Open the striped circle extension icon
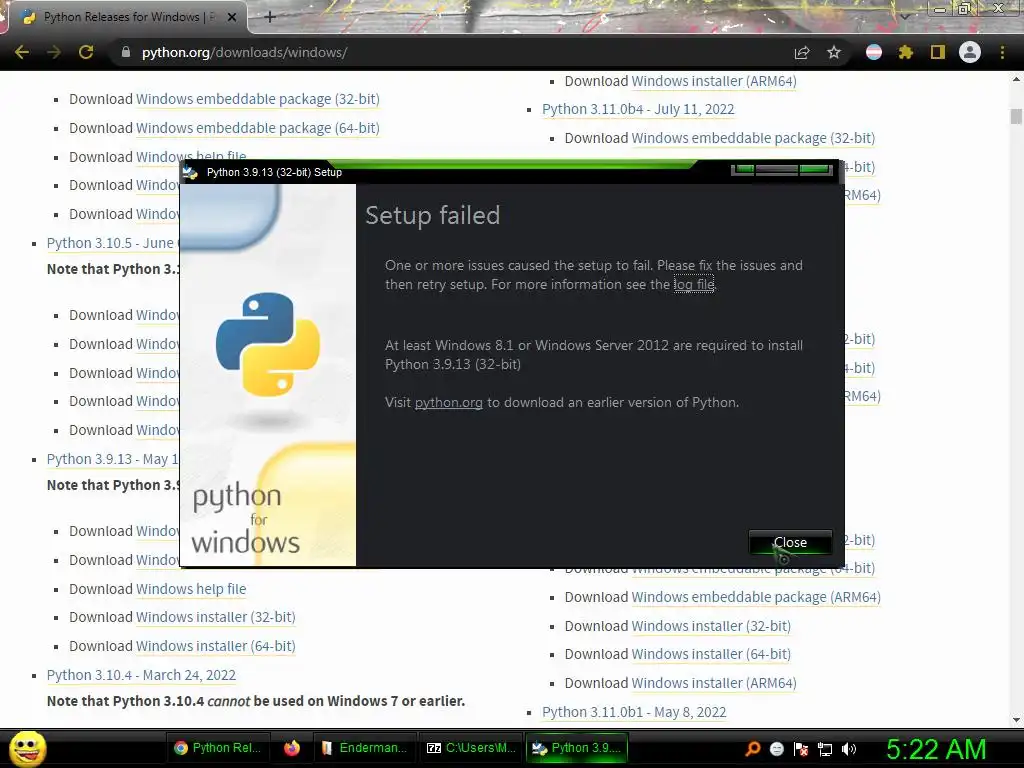 (874, 52)
